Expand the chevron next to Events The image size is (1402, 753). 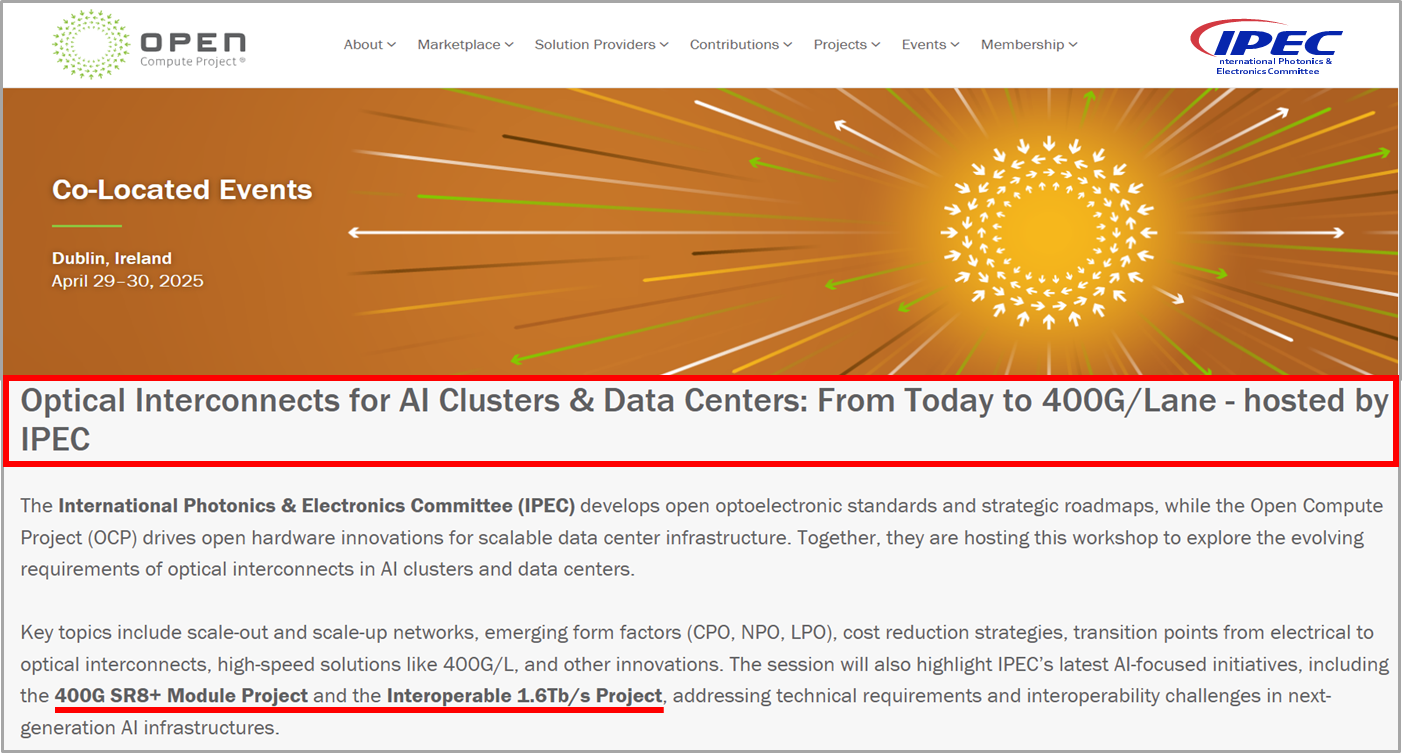(955, 45)
